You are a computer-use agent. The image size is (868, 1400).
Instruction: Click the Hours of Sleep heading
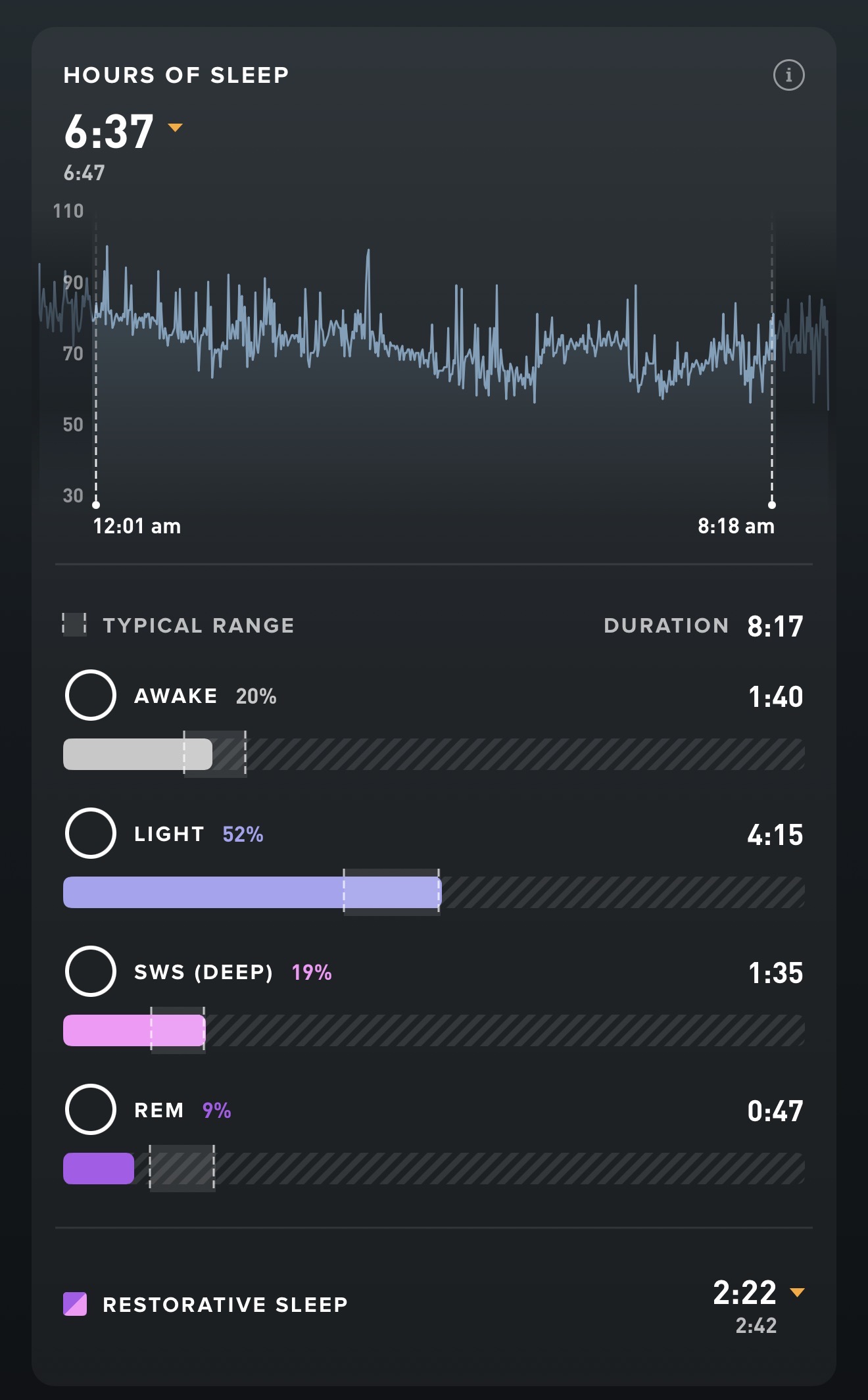click(176, 76)
